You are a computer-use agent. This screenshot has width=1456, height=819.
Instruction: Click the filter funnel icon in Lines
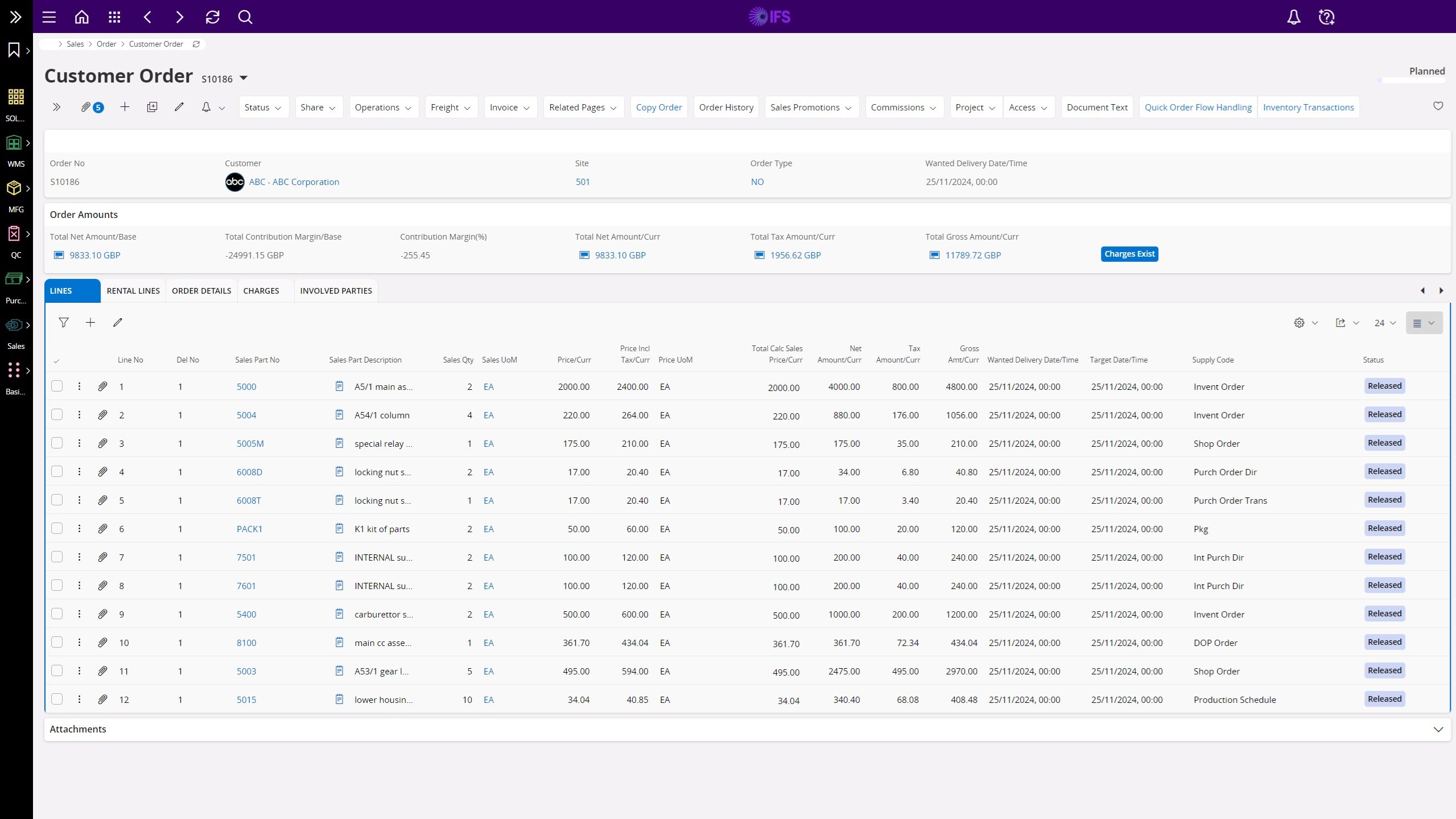(64, 323)
